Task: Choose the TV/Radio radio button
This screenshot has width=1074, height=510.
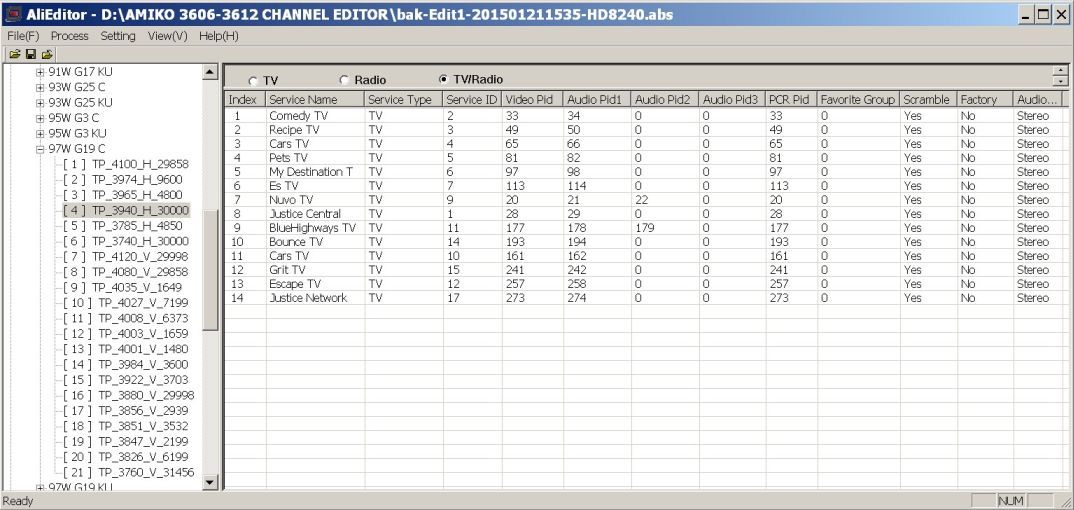Action: click(442, 79)
